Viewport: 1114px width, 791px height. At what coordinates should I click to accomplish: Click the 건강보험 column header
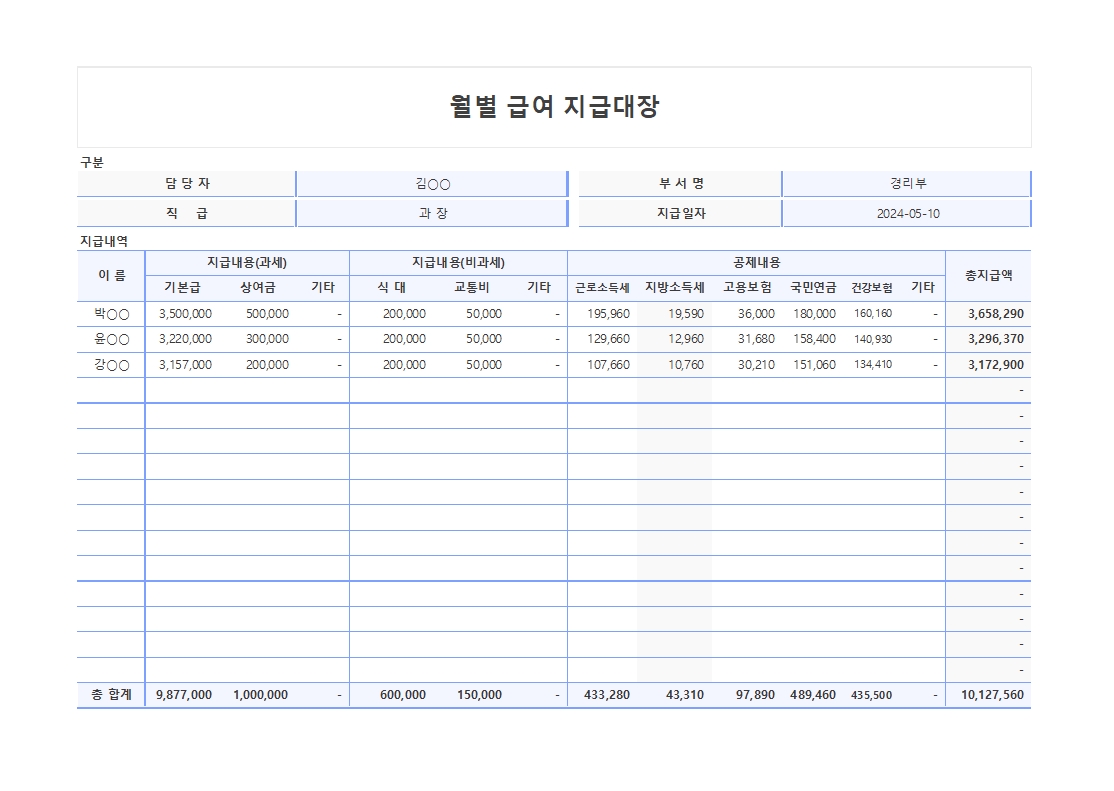coord(872,288)
